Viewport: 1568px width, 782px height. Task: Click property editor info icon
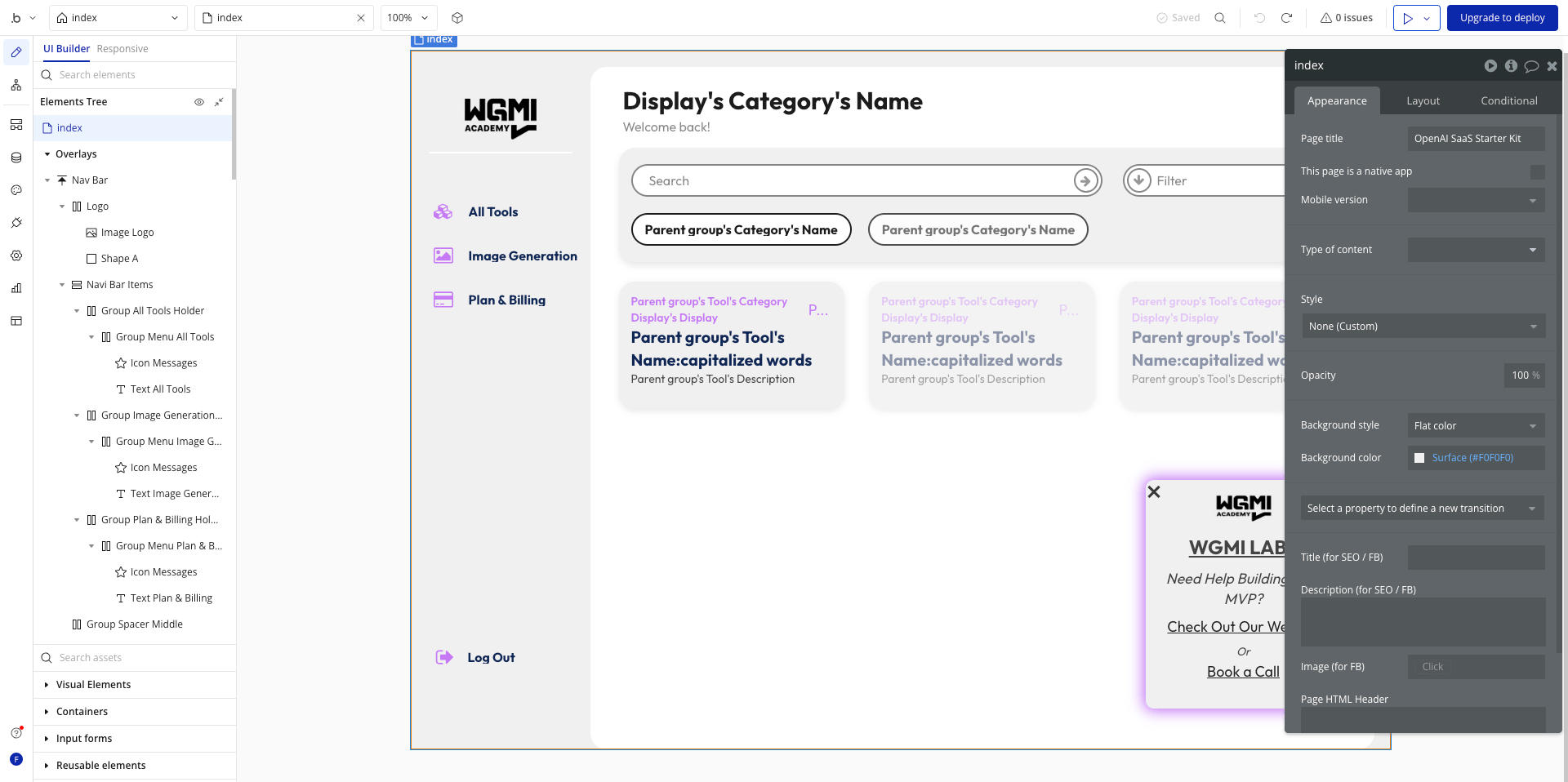(x=1511, y=66)
